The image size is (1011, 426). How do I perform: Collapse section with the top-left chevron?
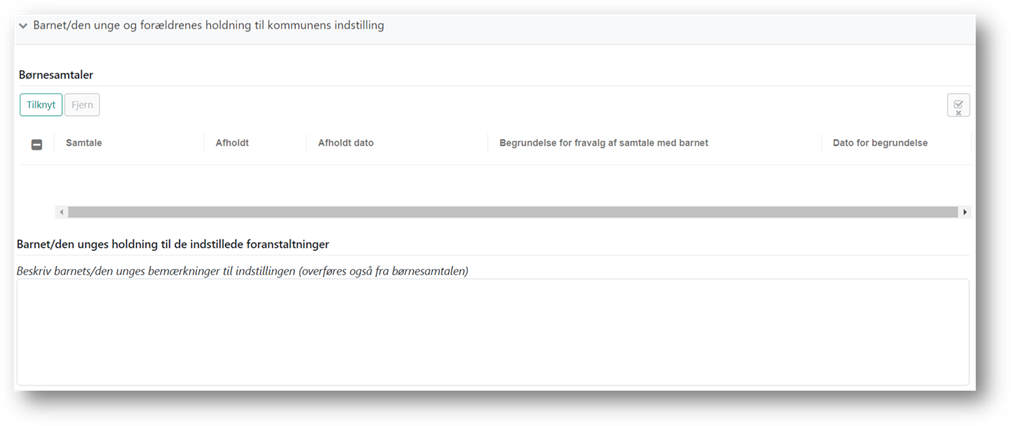point(23,25)
